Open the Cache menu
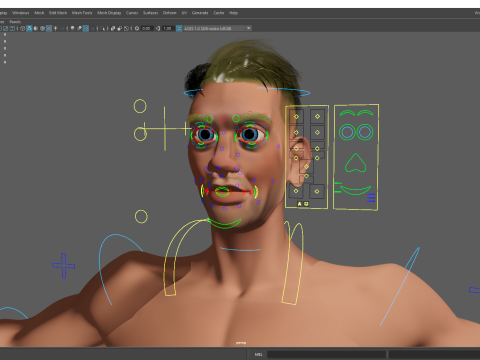The width and height of the screenshot is (480, 360). click(x=219, y=13)
